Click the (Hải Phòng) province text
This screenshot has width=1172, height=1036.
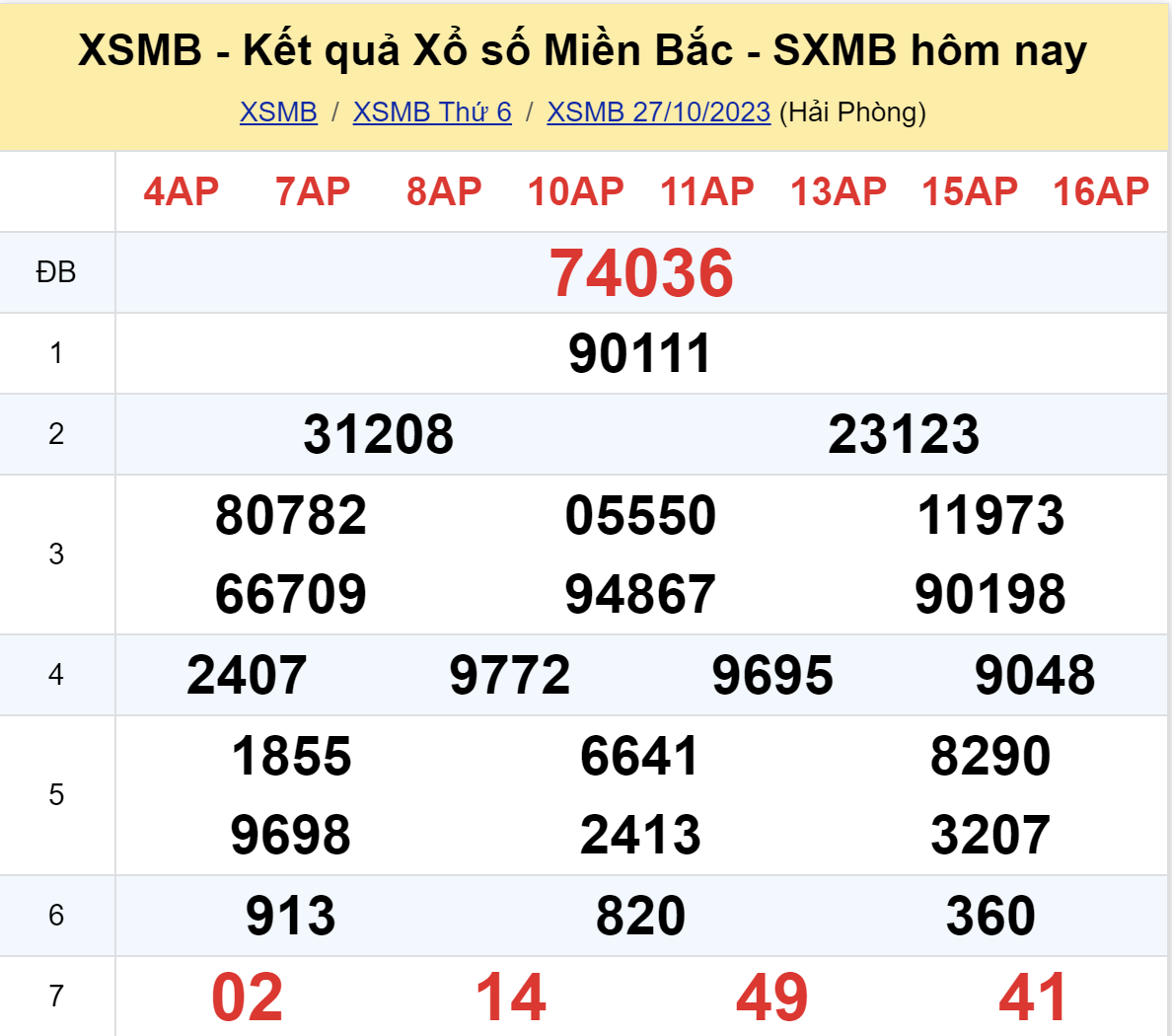[x=852, y=112]
